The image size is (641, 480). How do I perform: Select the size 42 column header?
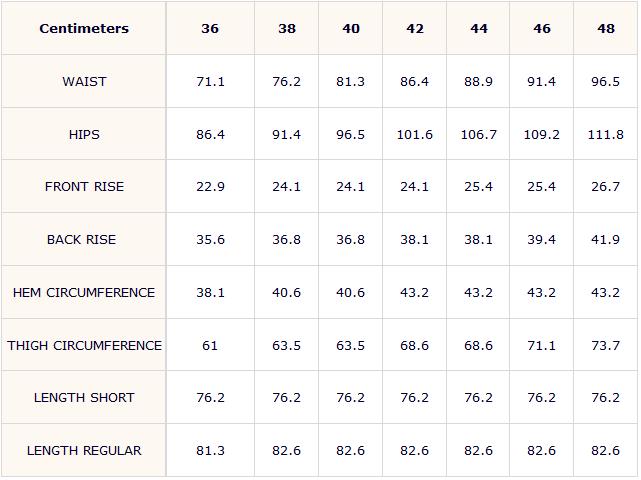[x=415, y=28]
